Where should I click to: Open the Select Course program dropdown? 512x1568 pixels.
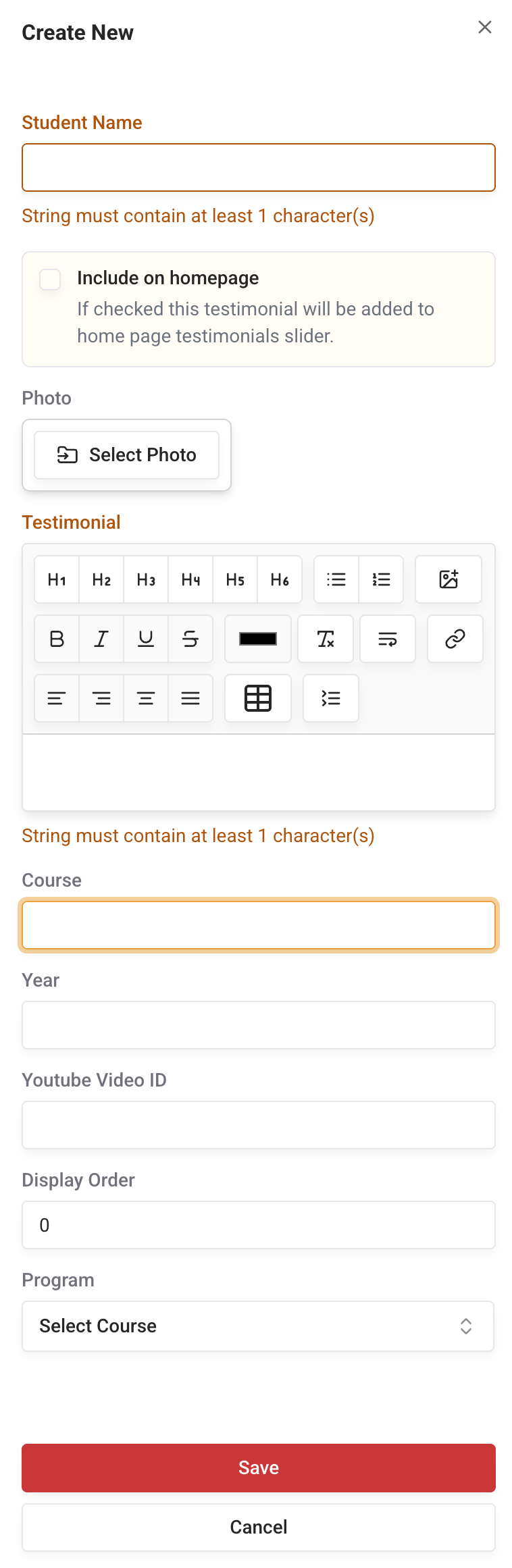pos(258,1326)
